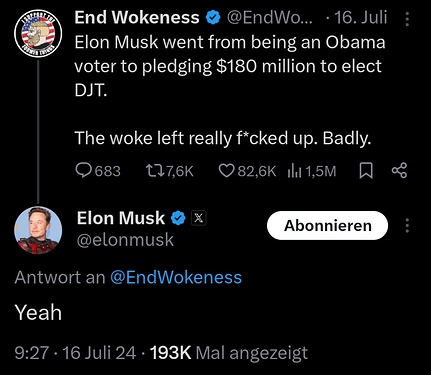View analytics bar chart icon

[295, 171]
